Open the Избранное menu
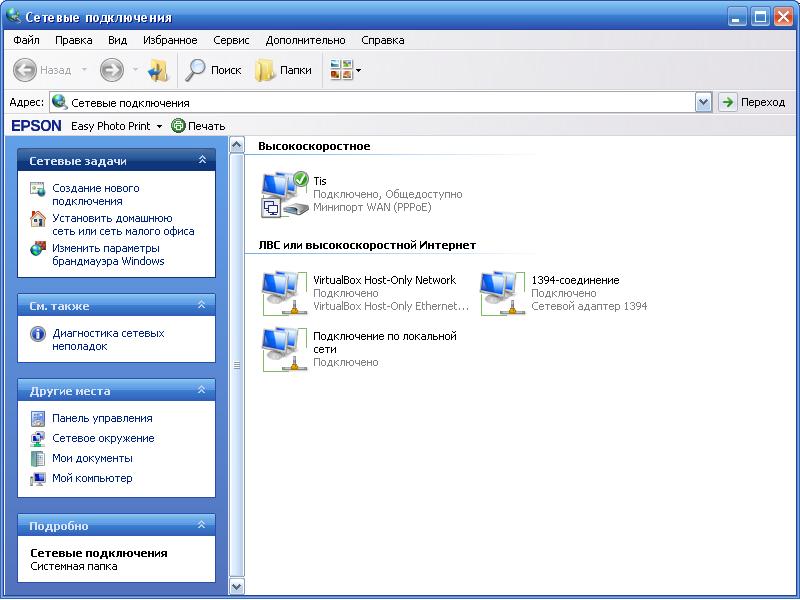The image size is (800, 600). [x=170, y=40]
